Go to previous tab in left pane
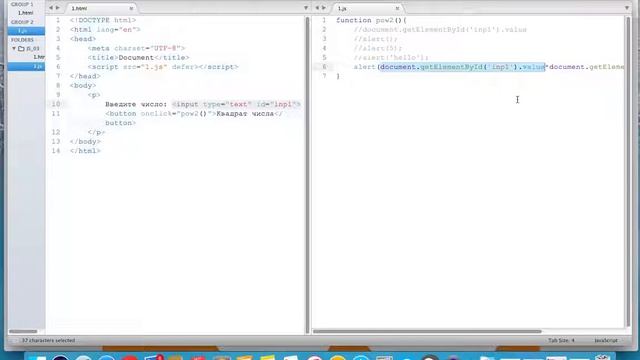The width and height of the screenshot is (640, 360). tap(51, 8)
